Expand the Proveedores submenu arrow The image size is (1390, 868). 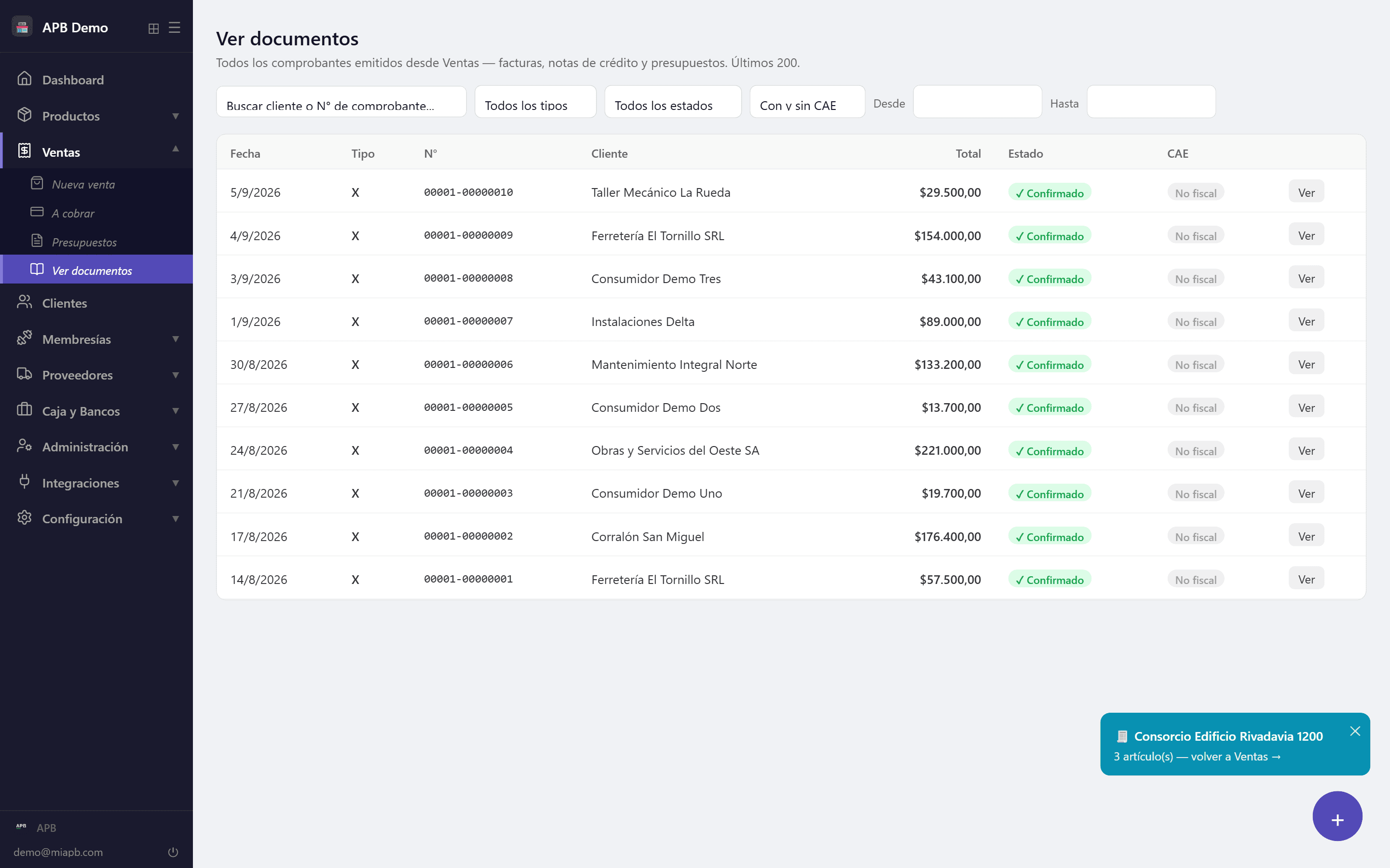click(x=176, y=375)
